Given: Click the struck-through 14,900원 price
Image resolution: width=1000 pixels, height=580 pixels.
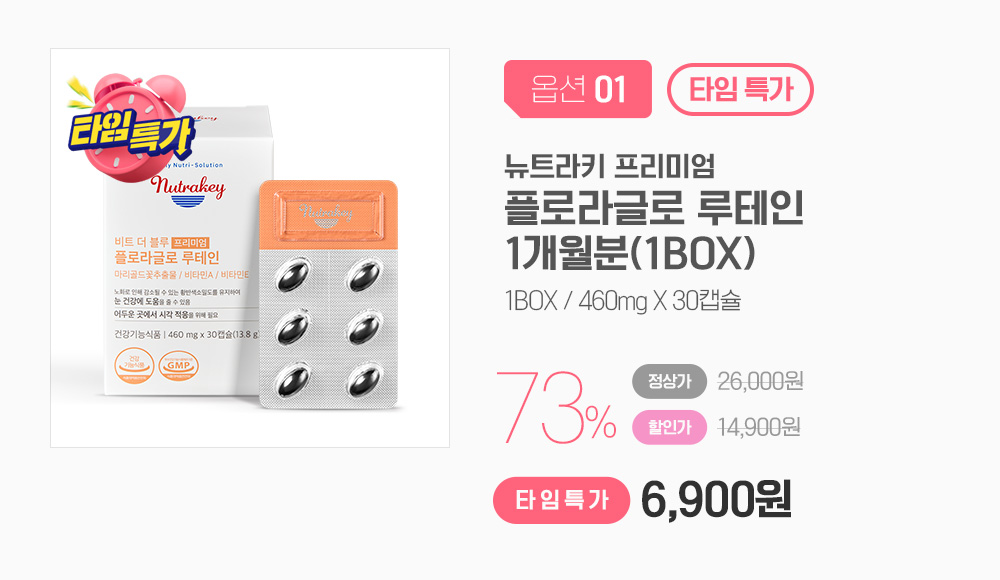Looking at the screenshot, I should tap(759, 427).
